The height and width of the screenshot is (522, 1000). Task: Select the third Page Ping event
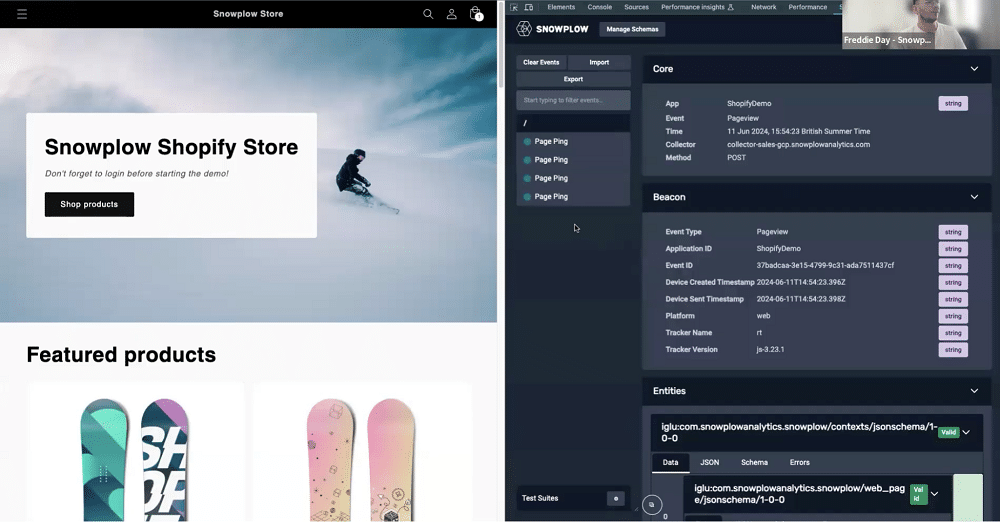pos(573,179)
